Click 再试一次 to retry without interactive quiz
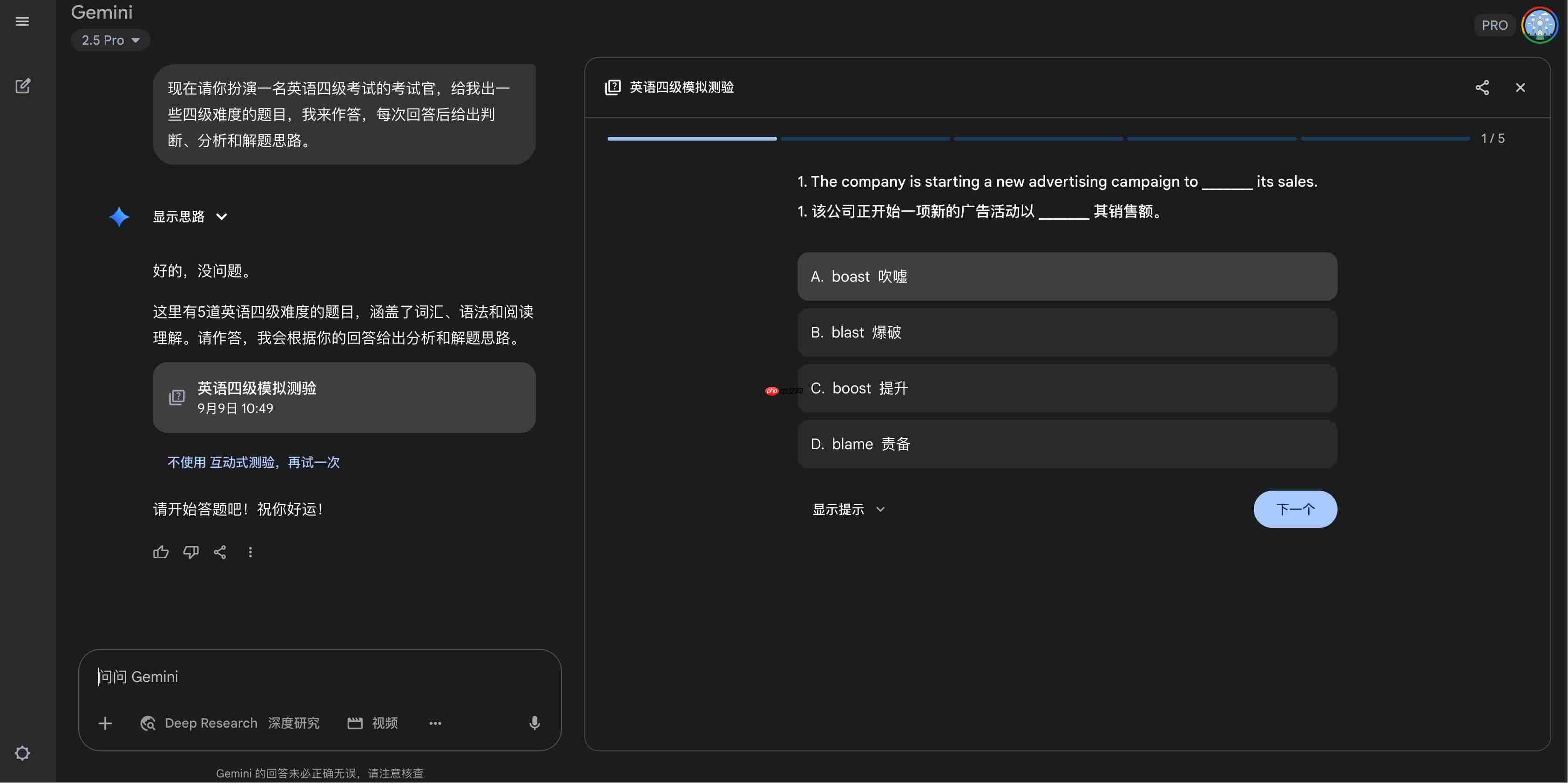 coord(312,462)
